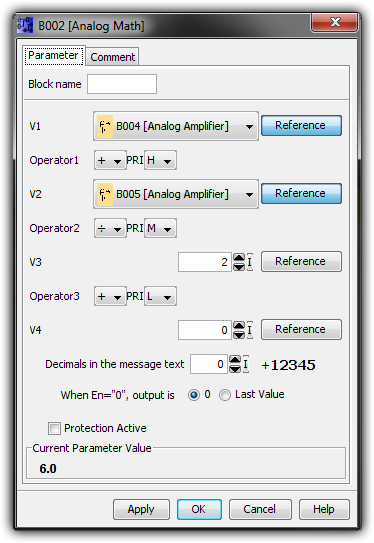Click the B005 Analog Amplifier block icon
The image size is (374, 543).
click(x=105, y=194)
